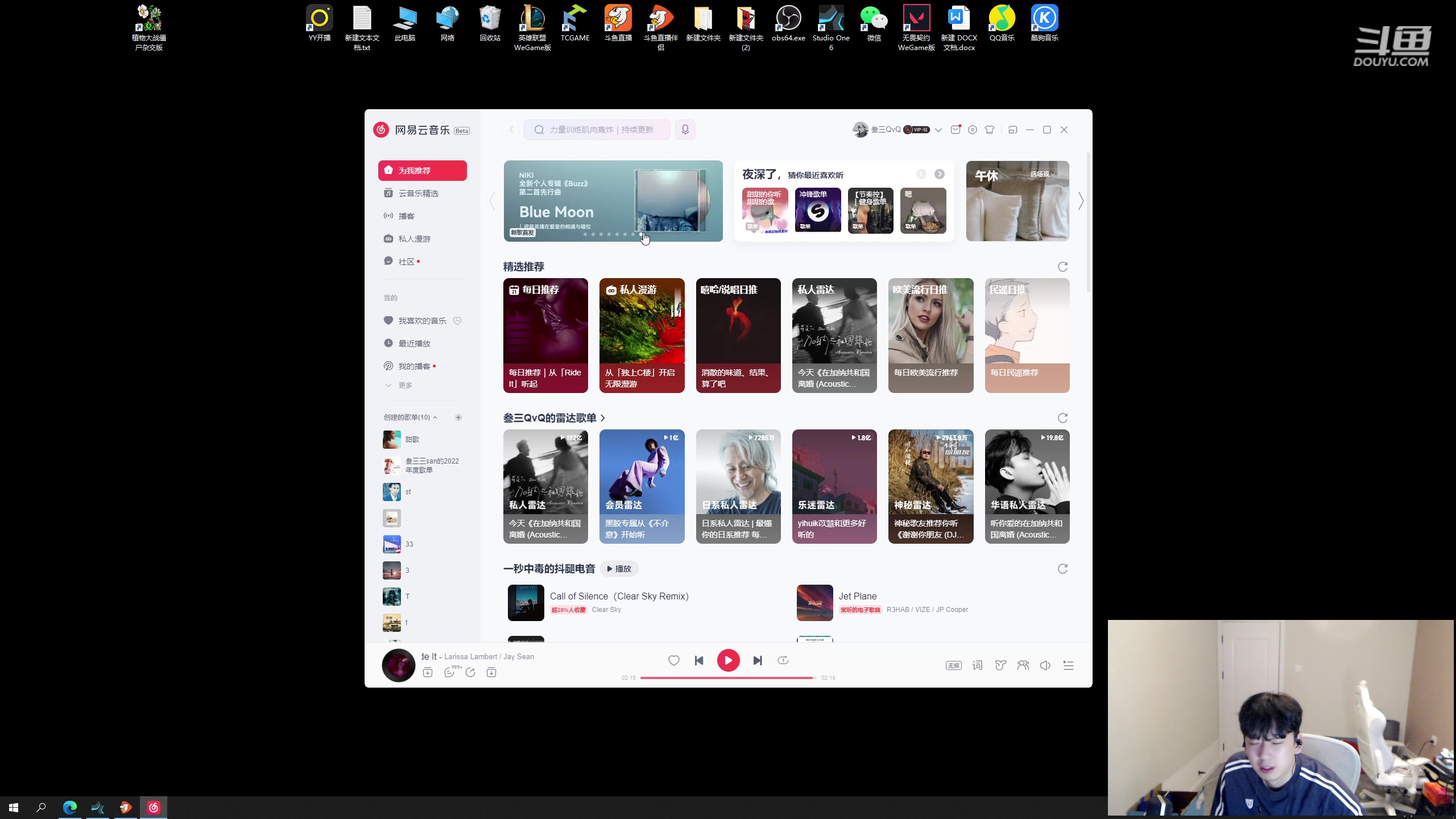Refresh the 一秒中毒的抖腿电音 section
This screenshot has width=1456, height=819.
pos(1062,569)
